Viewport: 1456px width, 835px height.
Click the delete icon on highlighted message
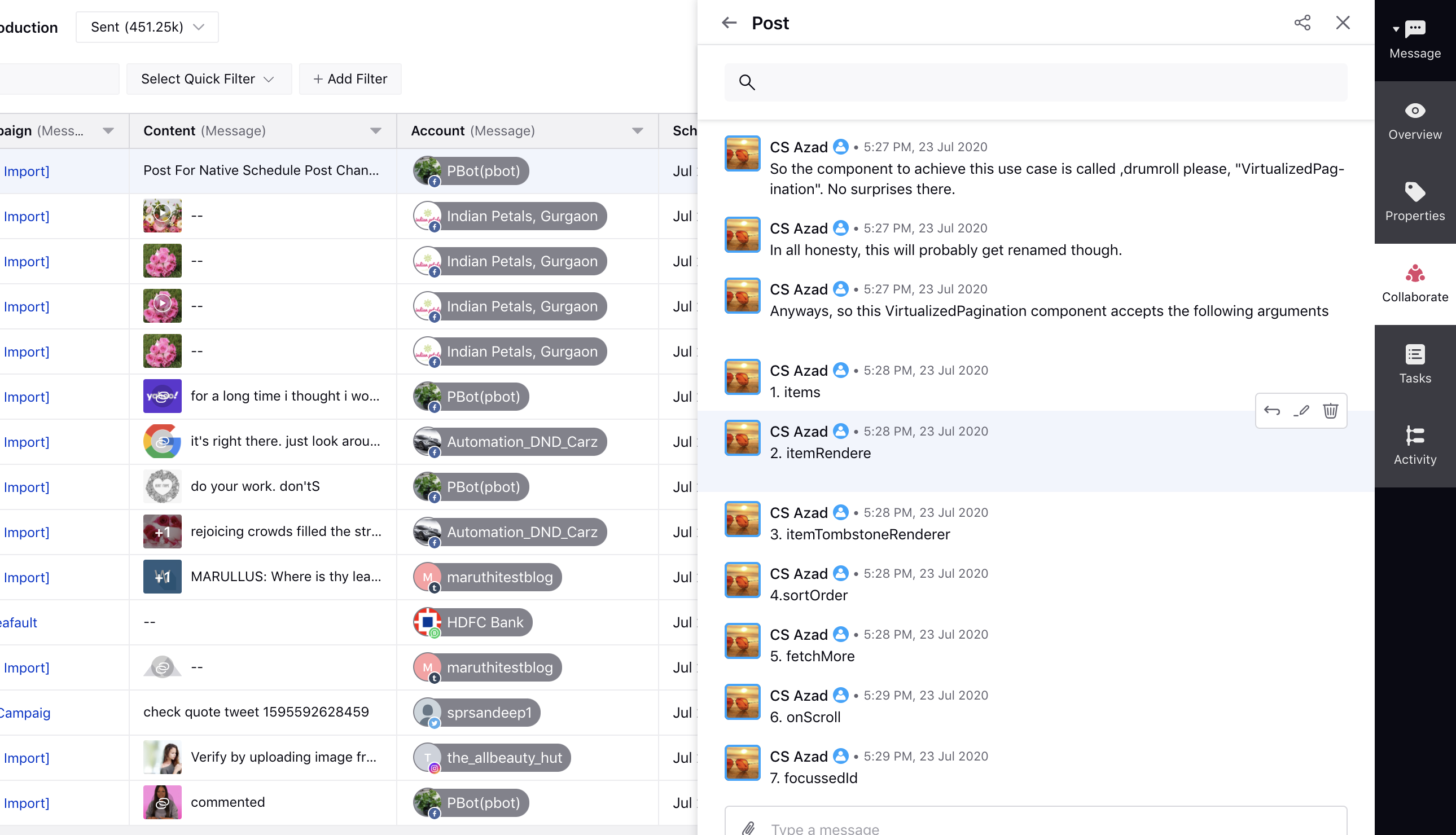coord(1332,411)
